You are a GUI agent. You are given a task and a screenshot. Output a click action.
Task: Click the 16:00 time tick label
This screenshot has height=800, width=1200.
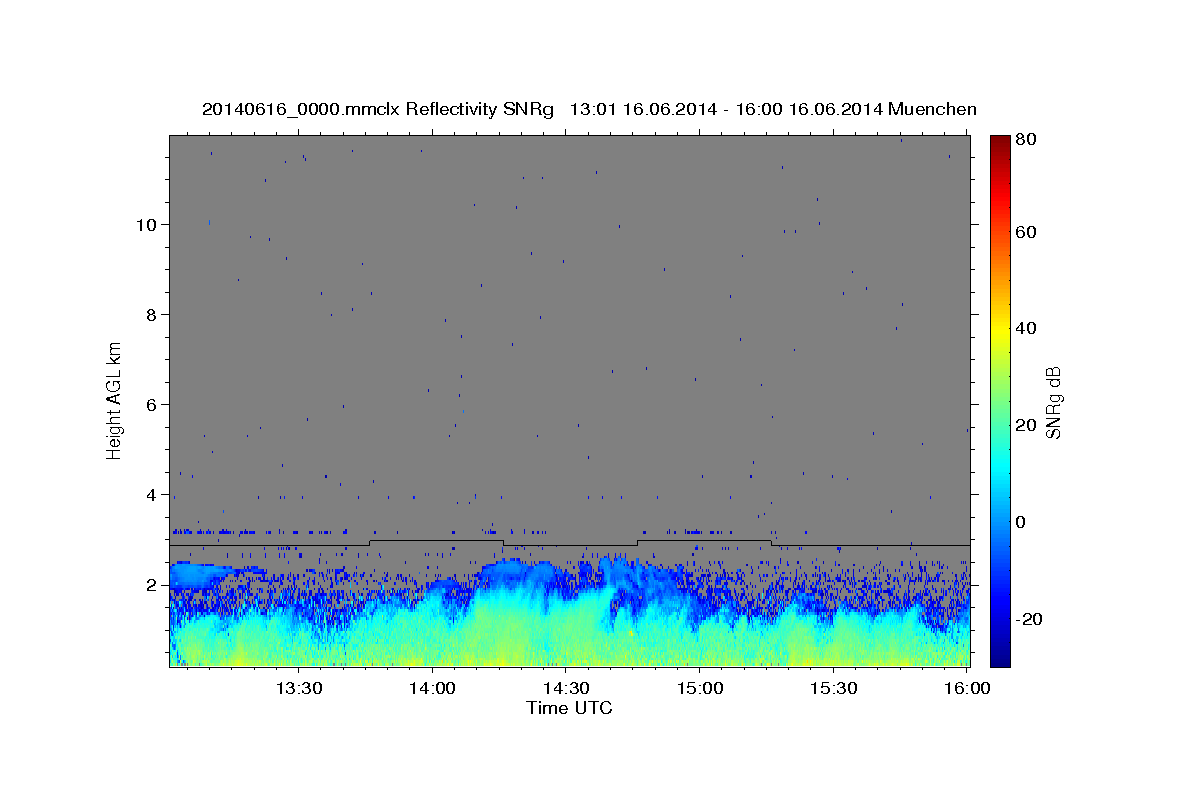(x=968, y=688)
